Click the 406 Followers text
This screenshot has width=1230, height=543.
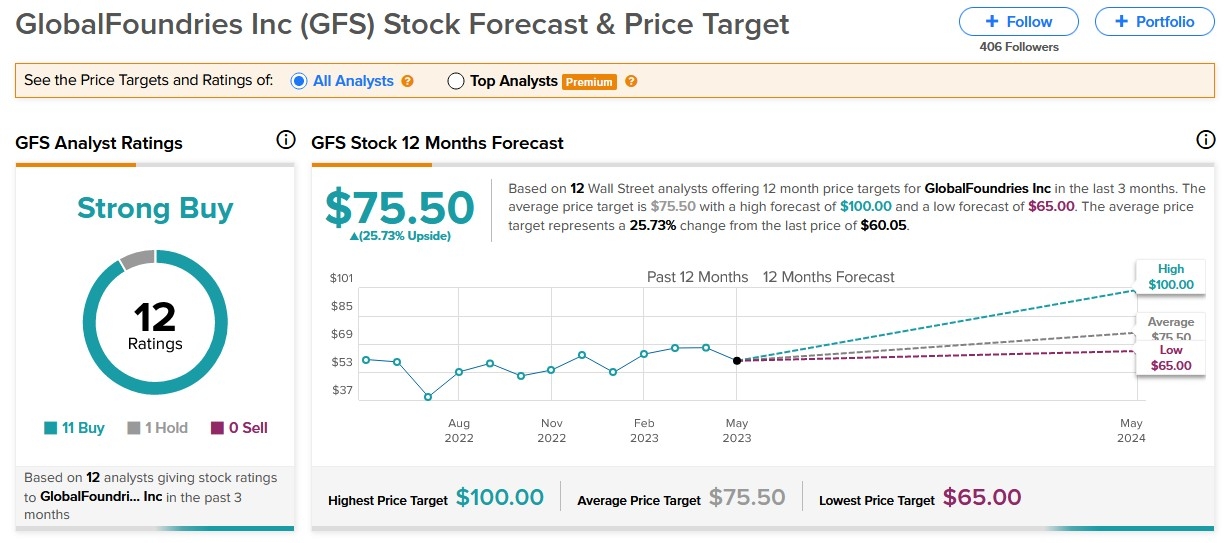tap(1018, 47)
